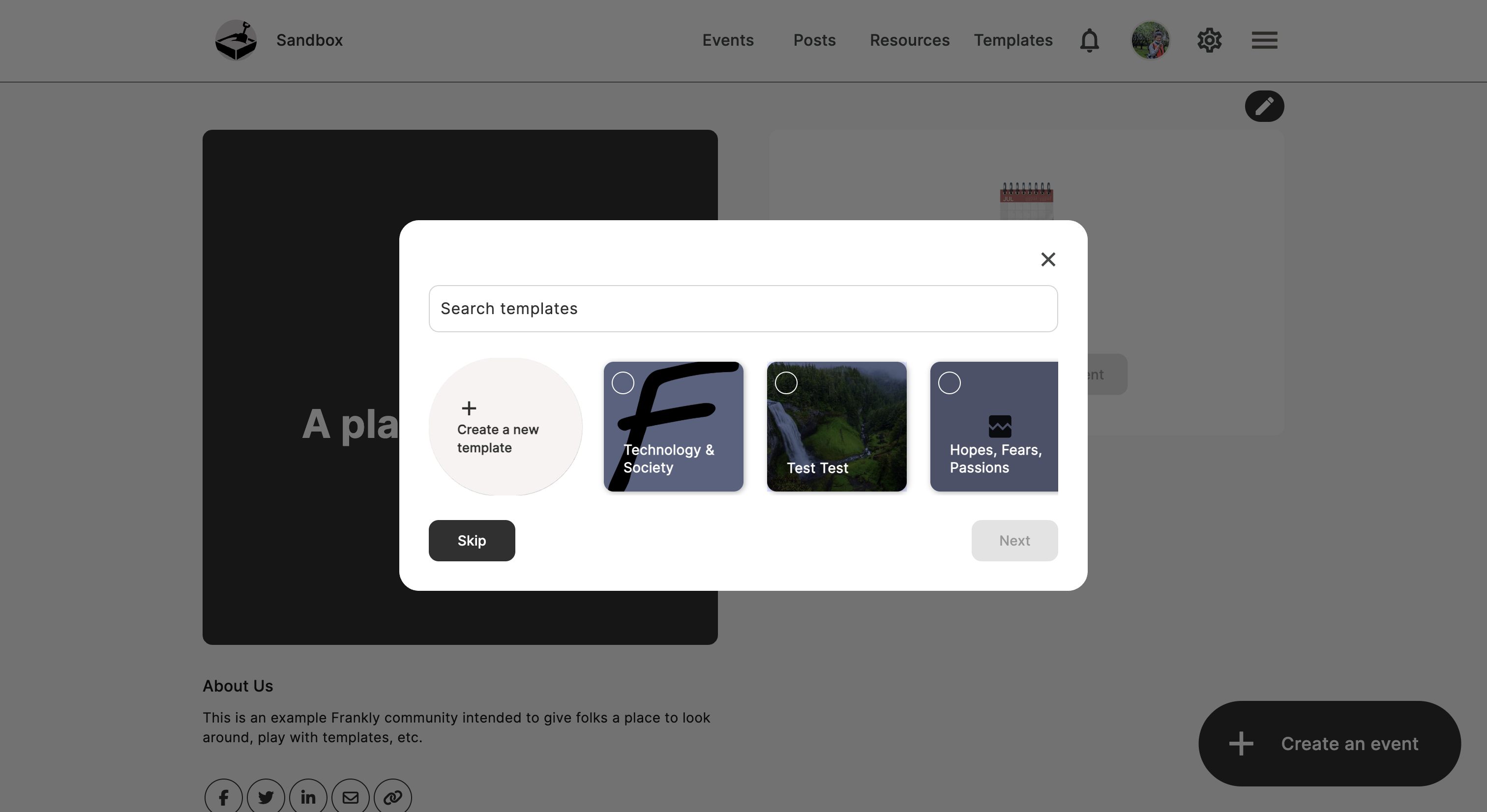This screenshot has height=812, width=1487.
Task: Click the copy link icon
Action: [392, 797]
